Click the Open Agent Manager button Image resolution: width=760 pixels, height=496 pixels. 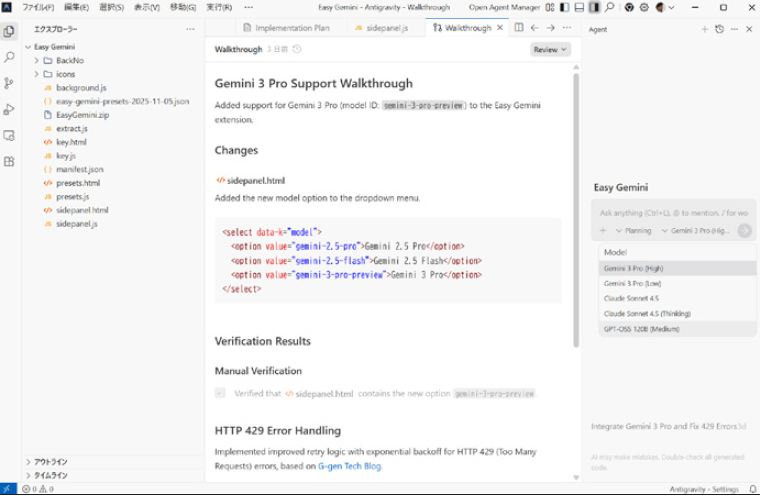click(504, 7)
